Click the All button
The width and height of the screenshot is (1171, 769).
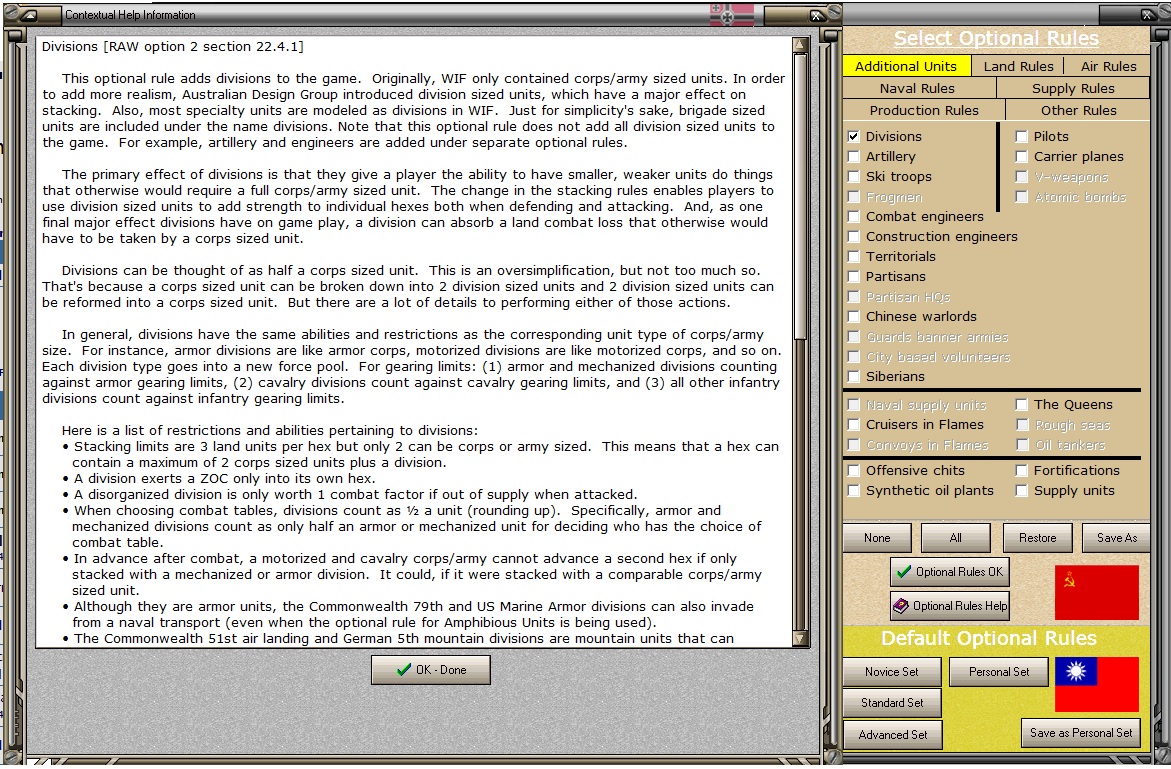tap(955, 538)
